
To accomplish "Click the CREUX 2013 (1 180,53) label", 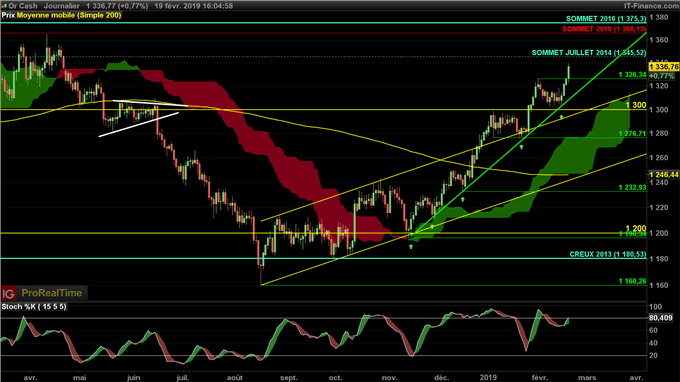I will 608,255.
